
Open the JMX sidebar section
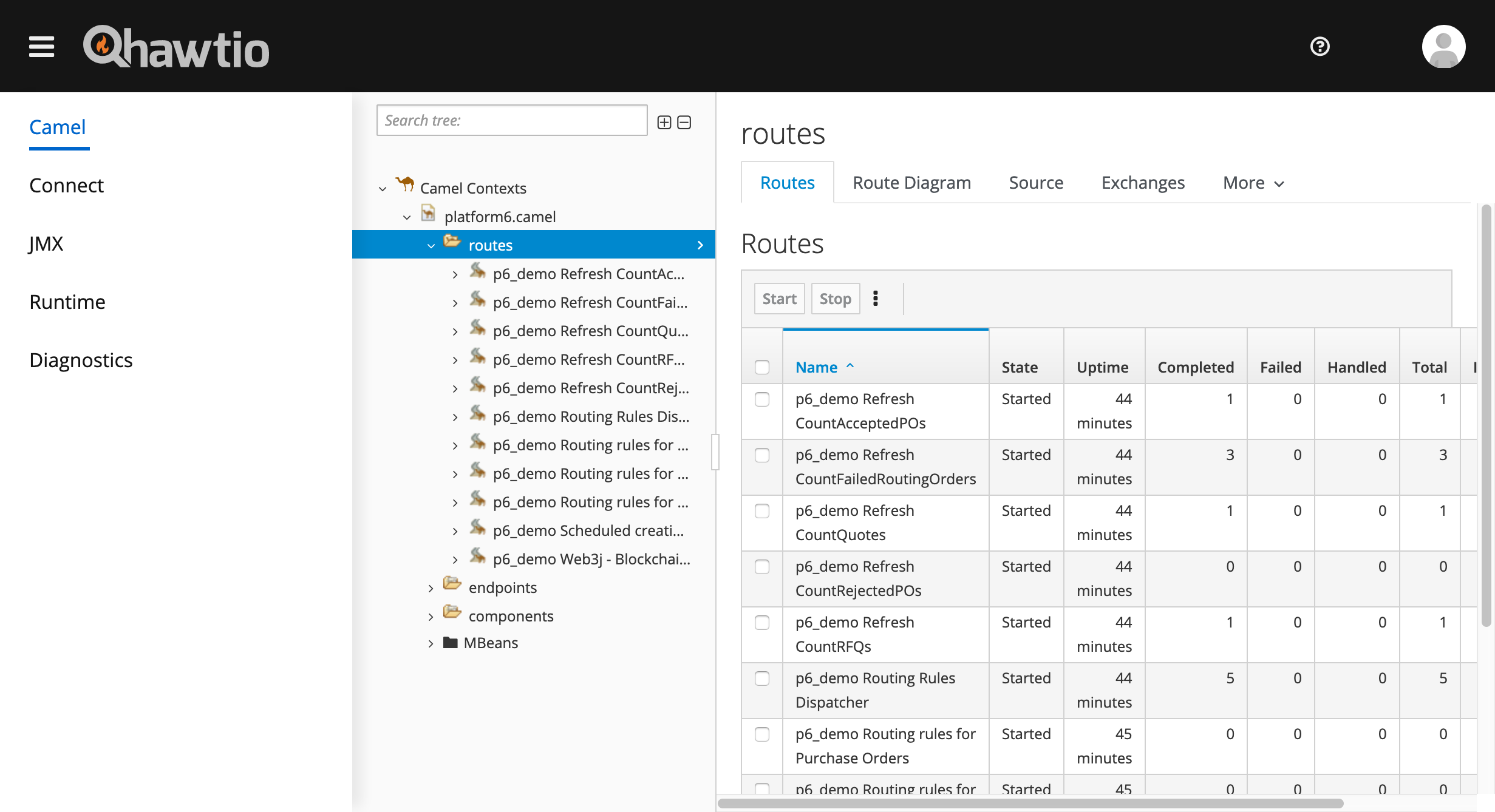tap(46, 243)
